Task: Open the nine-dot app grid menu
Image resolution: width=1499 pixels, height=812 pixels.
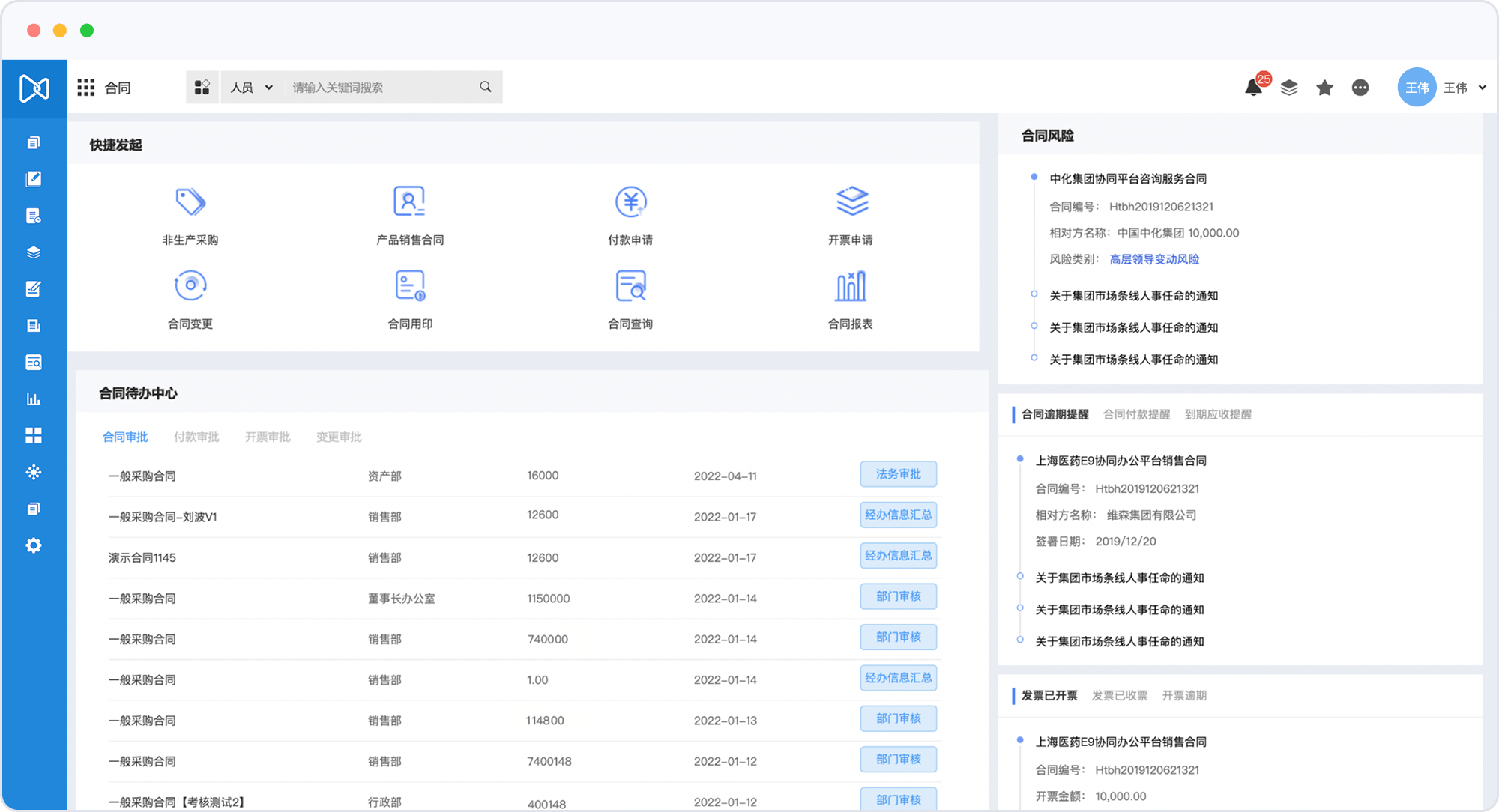Action: pyautogui.click(x=86, y=88)
